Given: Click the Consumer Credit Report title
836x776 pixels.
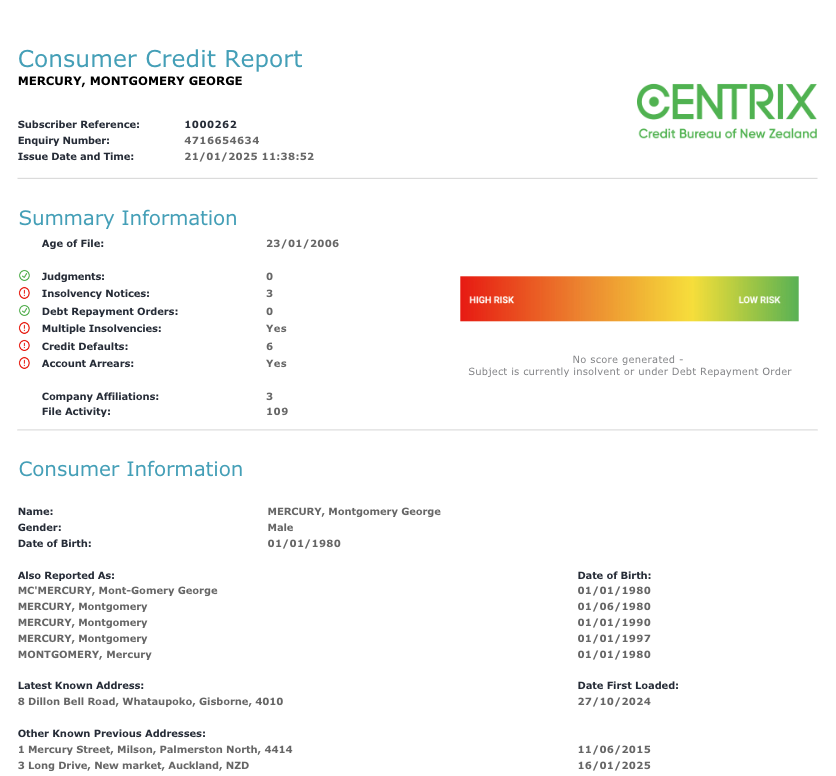Looking at the screenshot, I should click(160, 59).
